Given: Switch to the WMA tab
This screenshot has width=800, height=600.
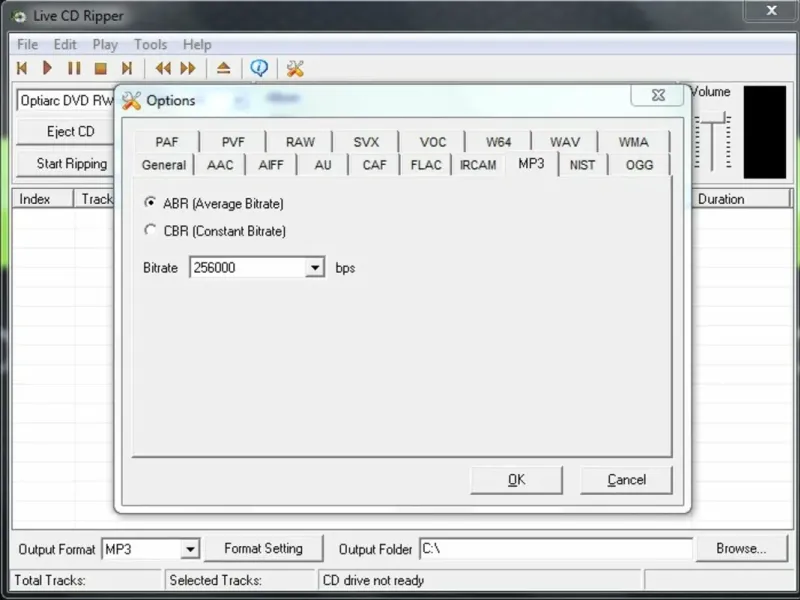Looking at the screenshot, I should point(633,142).
